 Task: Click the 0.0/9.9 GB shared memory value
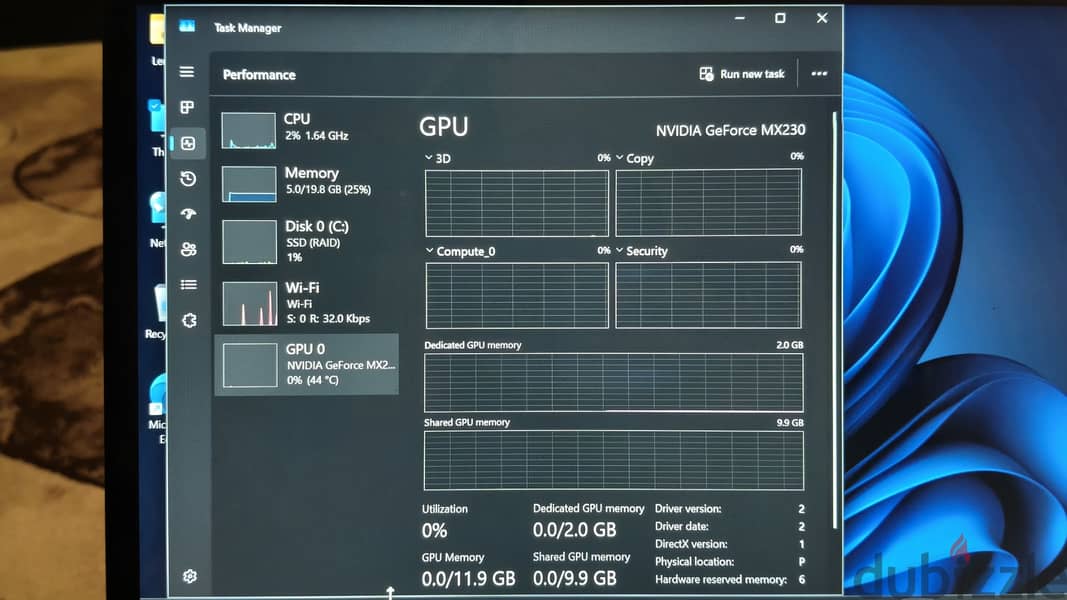(x=574, y=578)
